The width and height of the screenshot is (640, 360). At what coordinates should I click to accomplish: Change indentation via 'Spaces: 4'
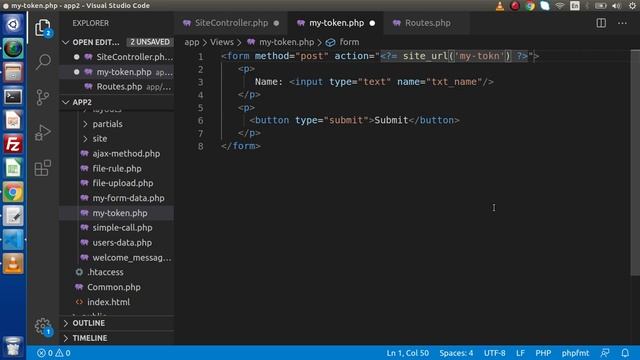pyautogui.click(x=456, y=353)
